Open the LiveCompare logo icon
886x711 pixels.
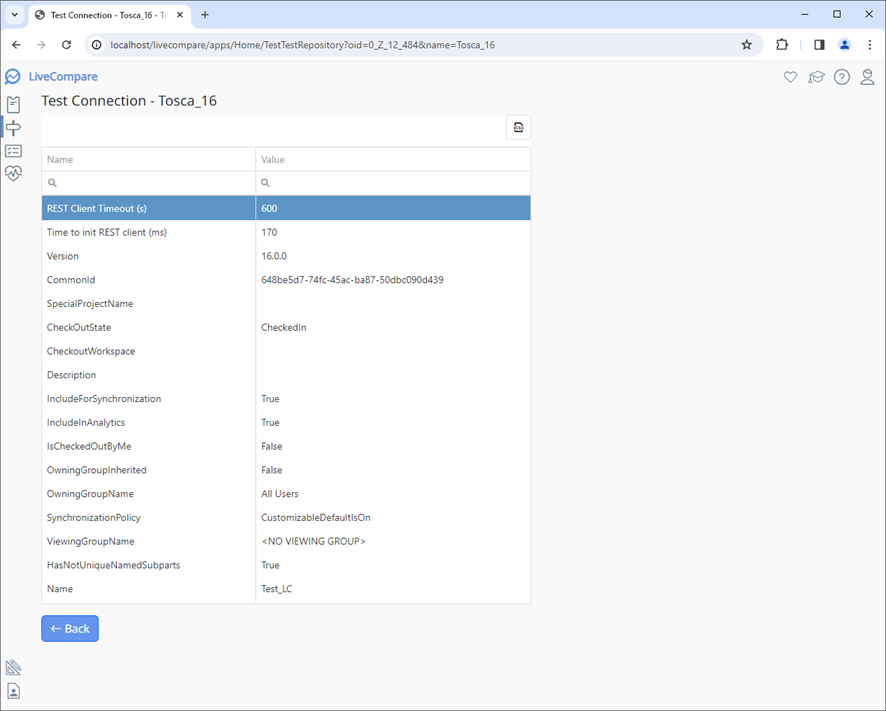tap(13, 76)
